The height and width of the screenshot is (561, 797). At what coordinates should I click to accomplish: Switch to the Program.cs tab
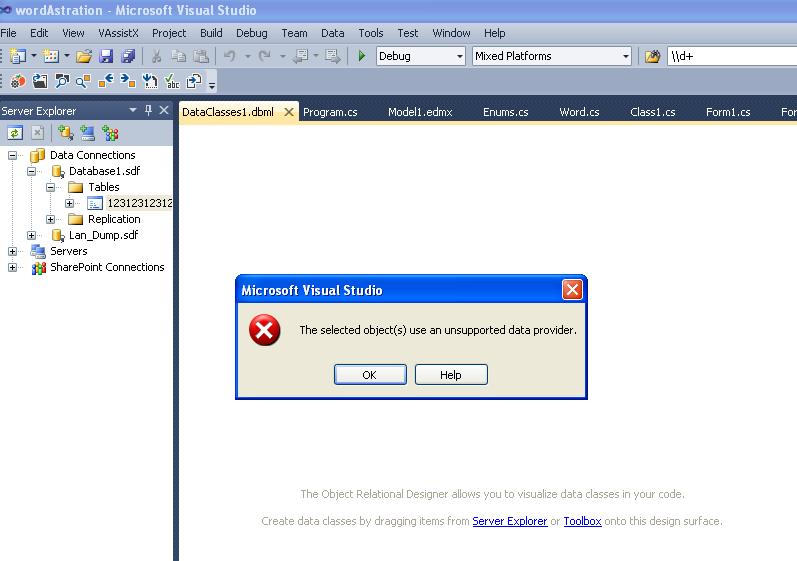click(x=330, y=112)
